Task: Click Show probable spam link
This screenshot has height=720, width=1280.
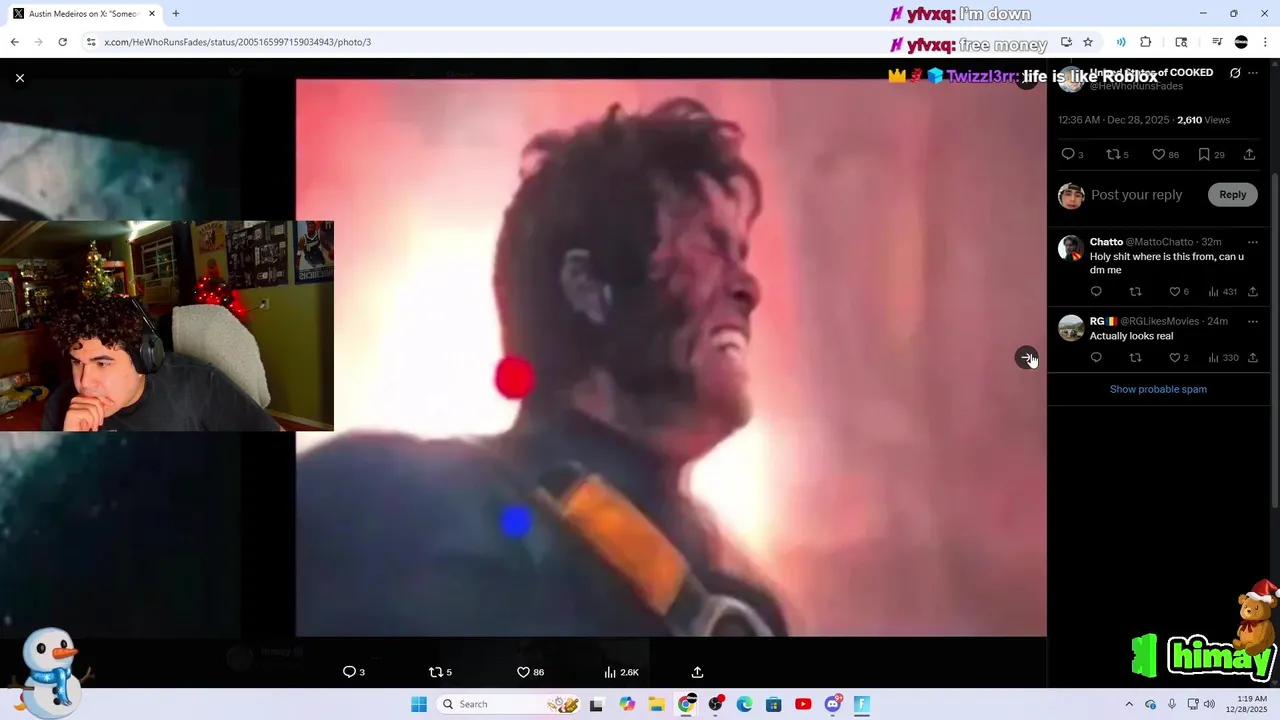Action: [x=1158, y=389]
